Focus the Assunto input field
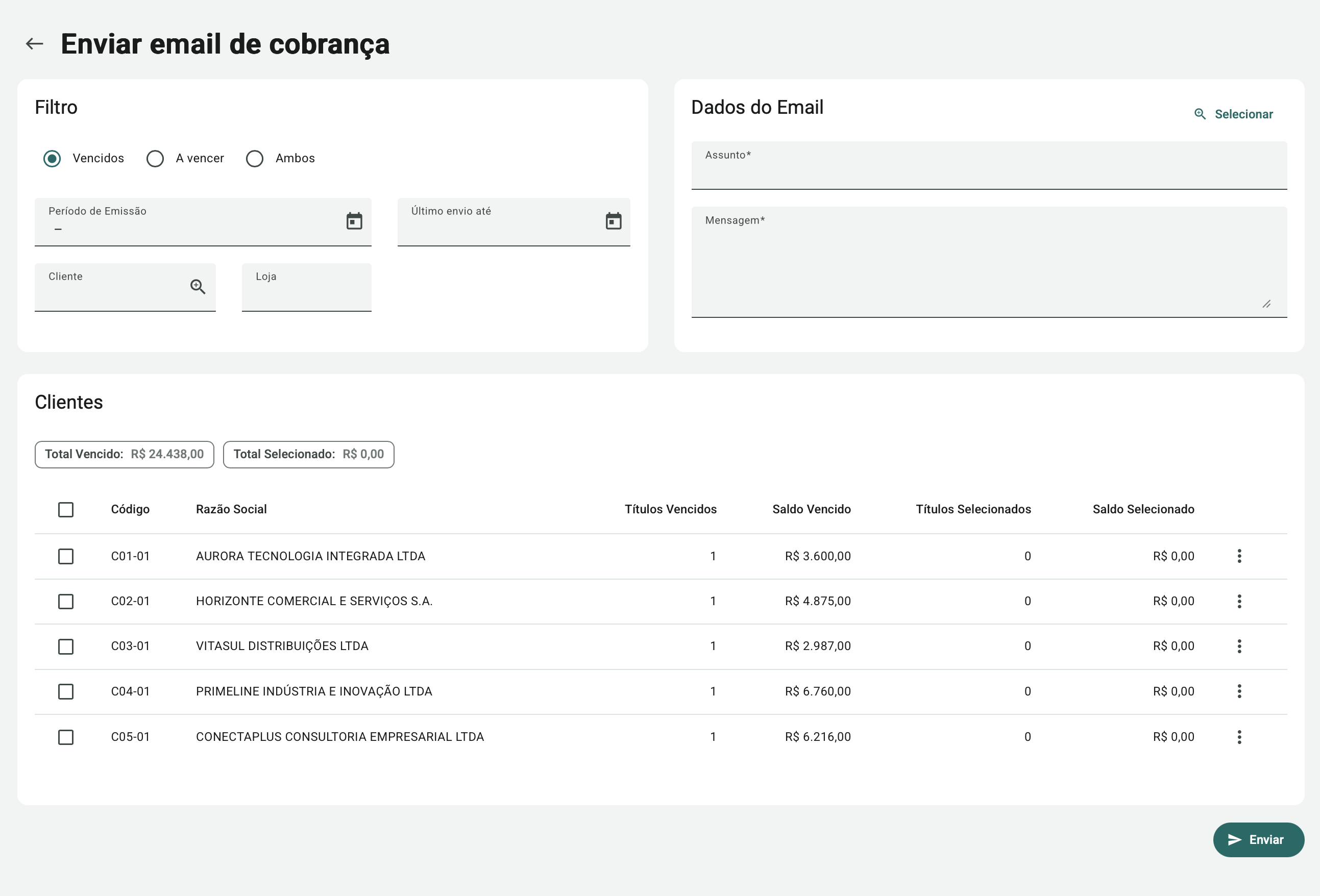The height and width of the screenshot is (896, 1320). (x=988, y=172)
